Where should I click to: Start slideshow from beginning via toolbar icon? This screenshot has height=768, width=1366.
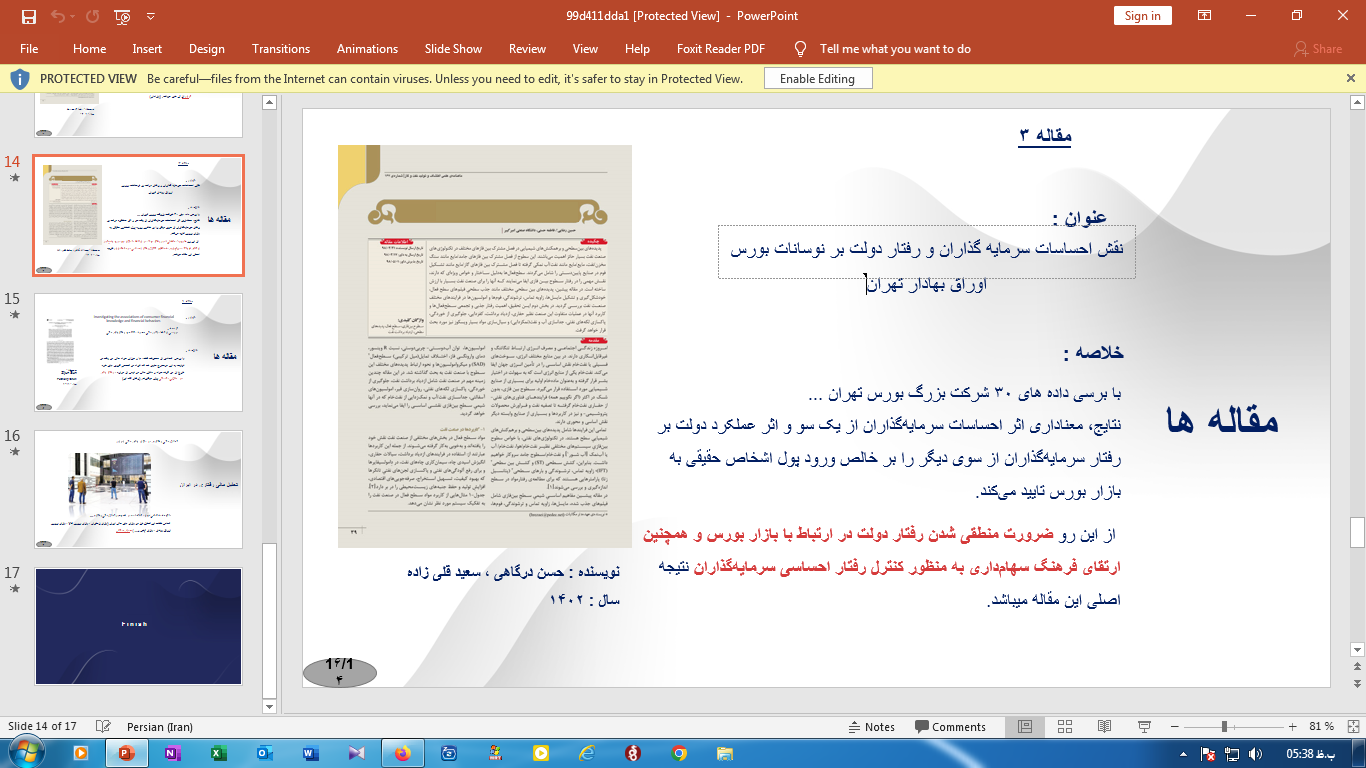[122, 16]
